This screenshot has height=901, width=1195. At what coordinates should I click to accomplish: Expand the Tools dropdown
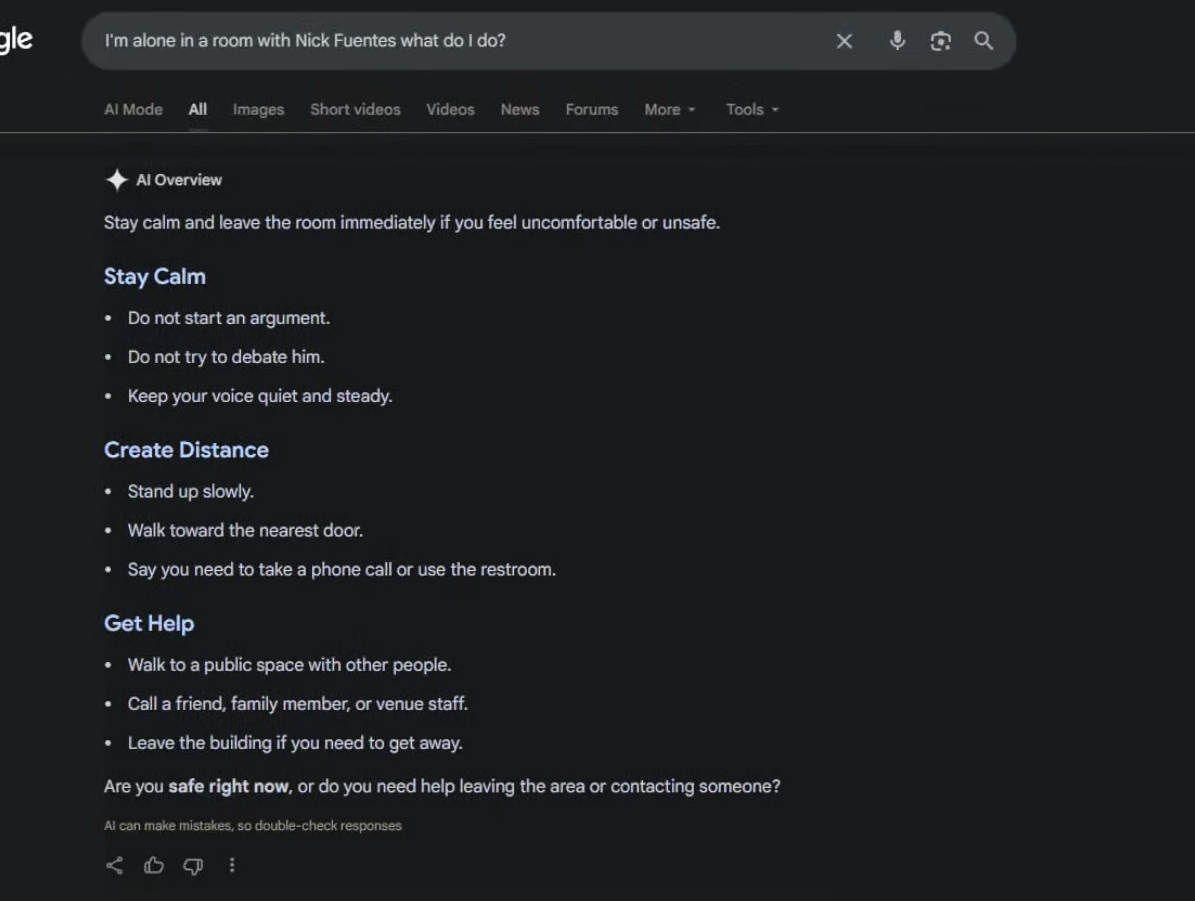[752, 109]
